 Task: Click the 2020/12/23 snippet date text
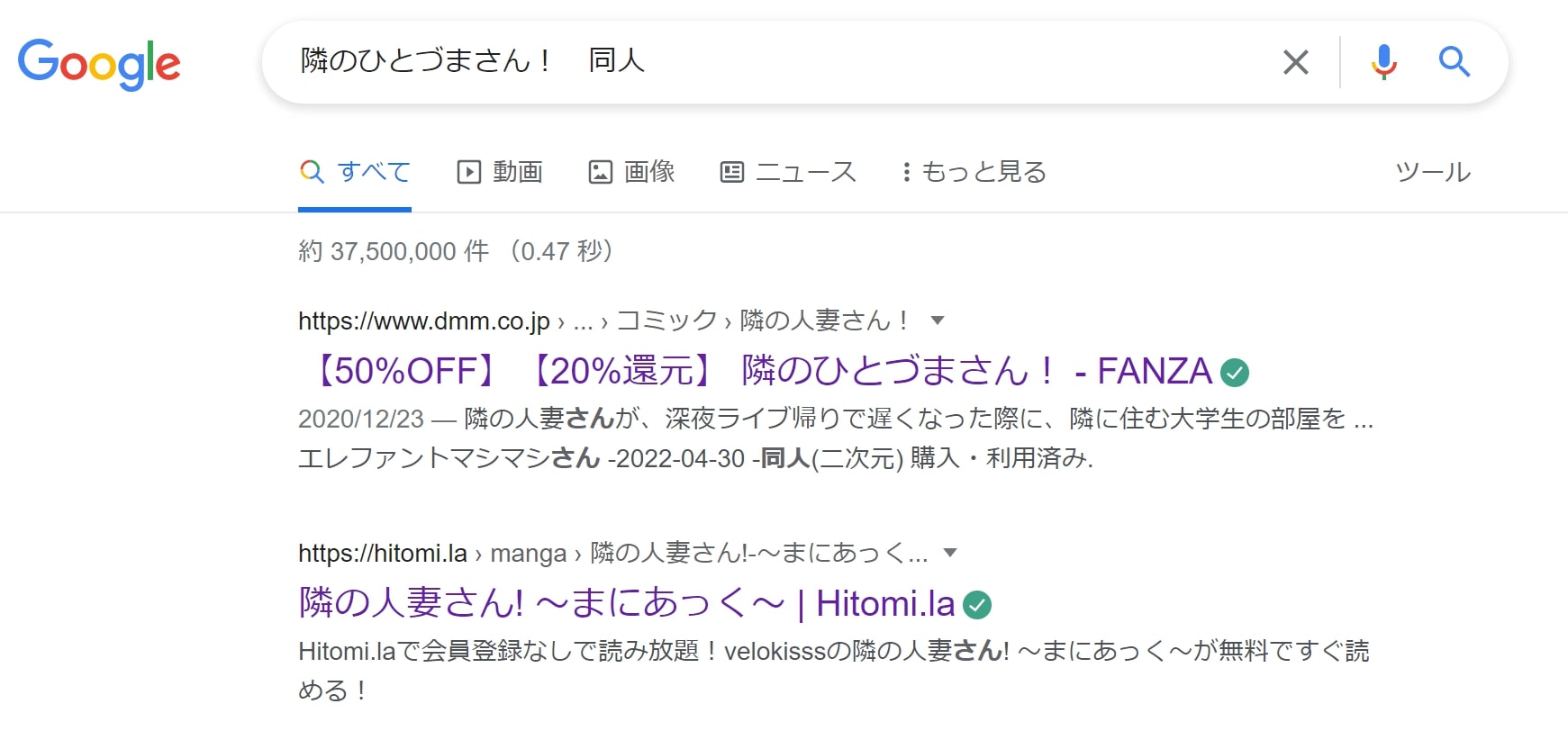click(x=361, y=419)
